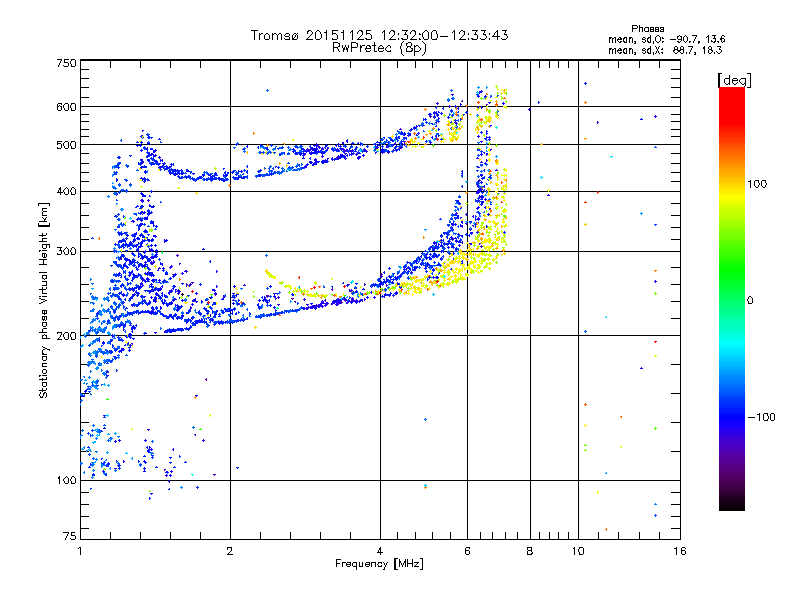Click the 100 tick label on height axis
Image resolution: width=800 pixels, height=600 pixels.
tap(66, 480)
